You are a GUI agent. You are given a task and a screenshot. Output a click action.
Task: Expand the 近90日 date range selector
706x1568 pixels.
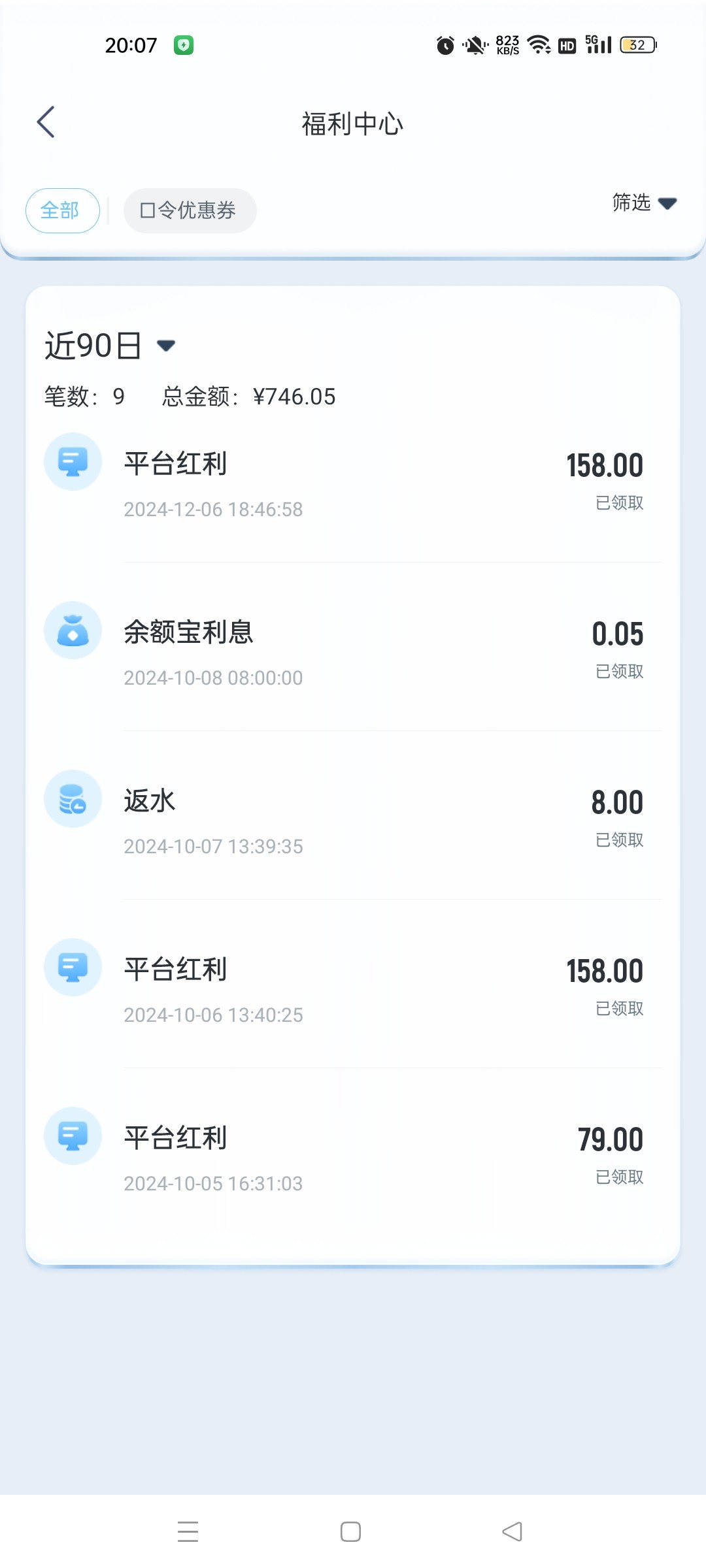click(x=110, y=346)
